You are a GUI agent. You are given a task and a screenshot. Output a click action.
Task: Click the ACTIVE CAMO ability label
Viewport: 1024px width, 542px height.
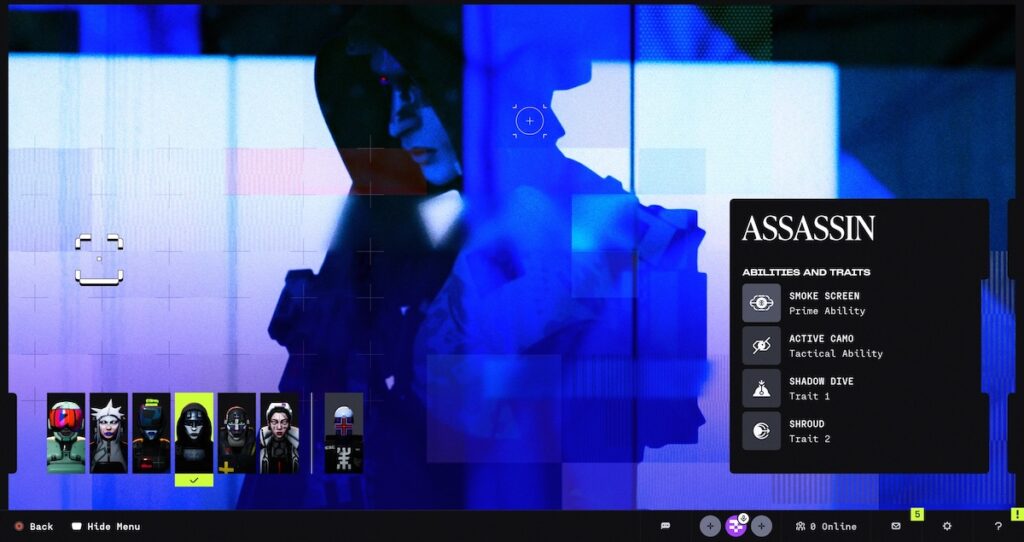(x=821, y=338)
